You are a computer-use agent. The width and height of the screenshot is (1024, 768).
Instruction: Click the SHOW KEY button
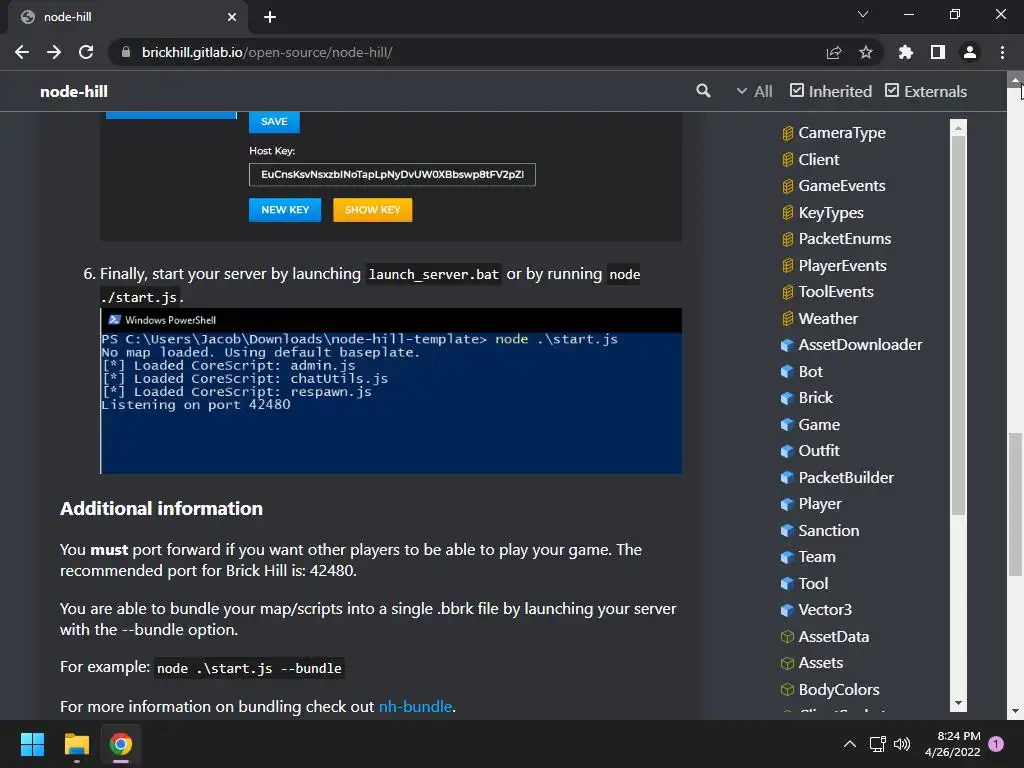(372, 210)
